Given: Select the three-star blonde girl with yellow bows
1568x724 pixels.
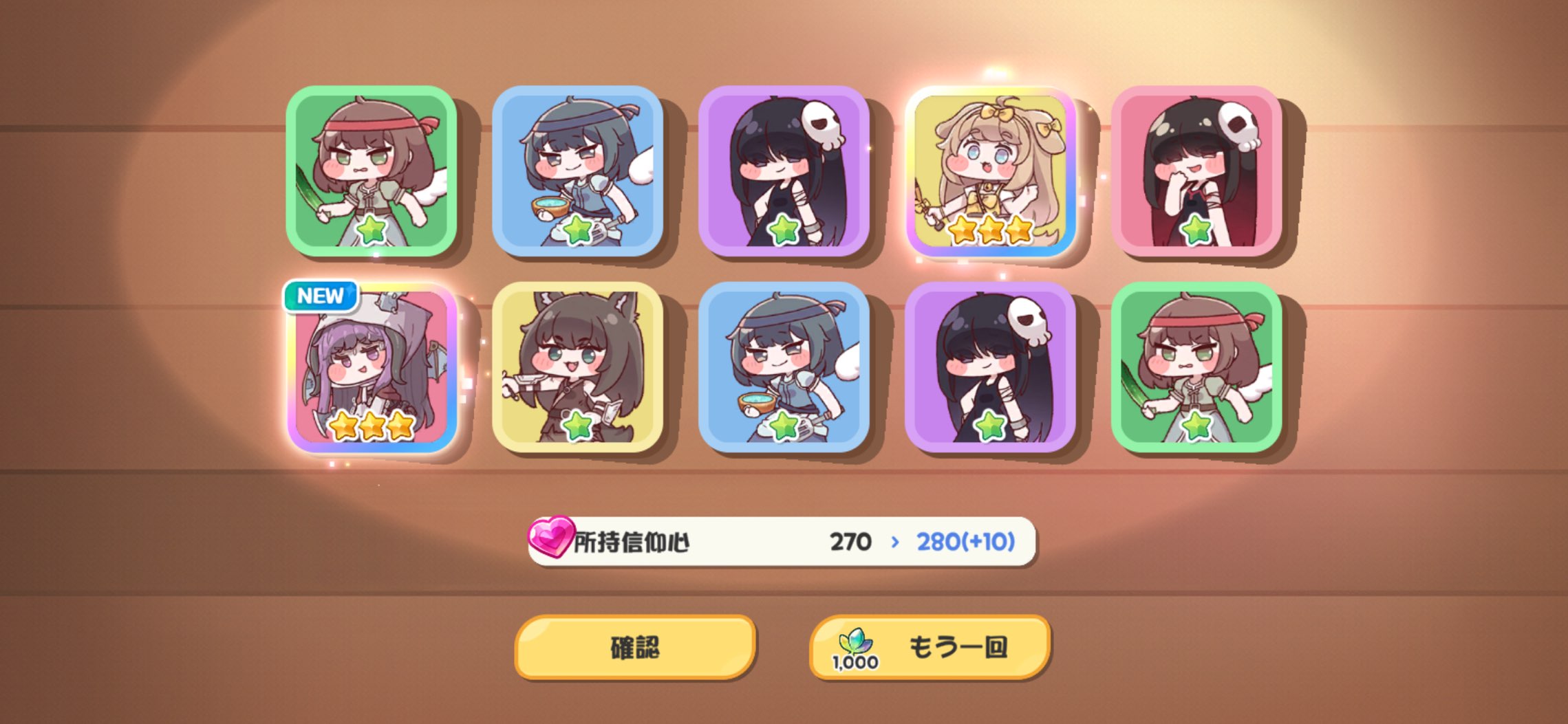Looking at the screenshot, I should point(991,171).
